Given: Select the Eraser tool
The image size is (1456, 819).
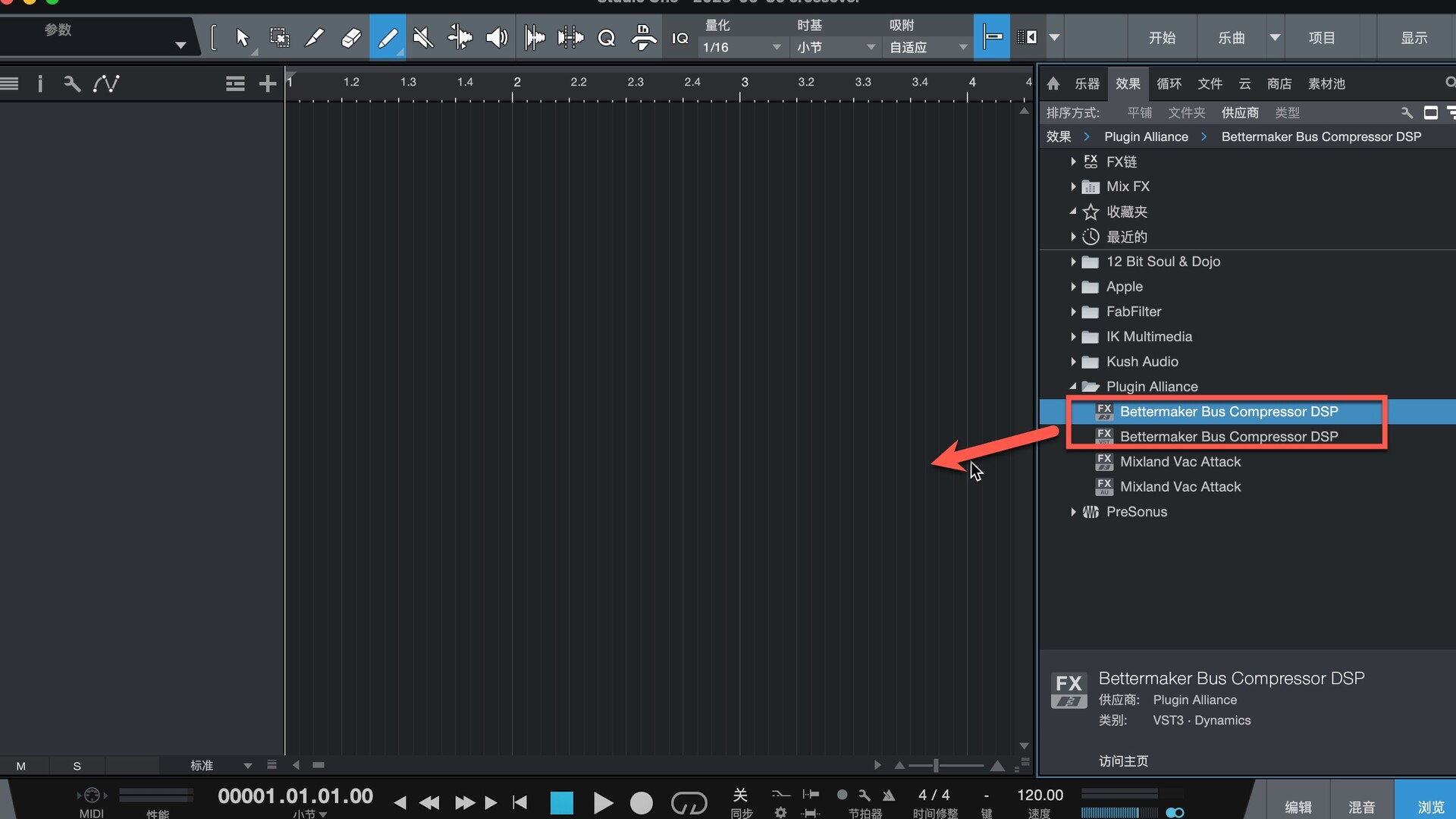Looking at the screenshot, I should 351,37.
